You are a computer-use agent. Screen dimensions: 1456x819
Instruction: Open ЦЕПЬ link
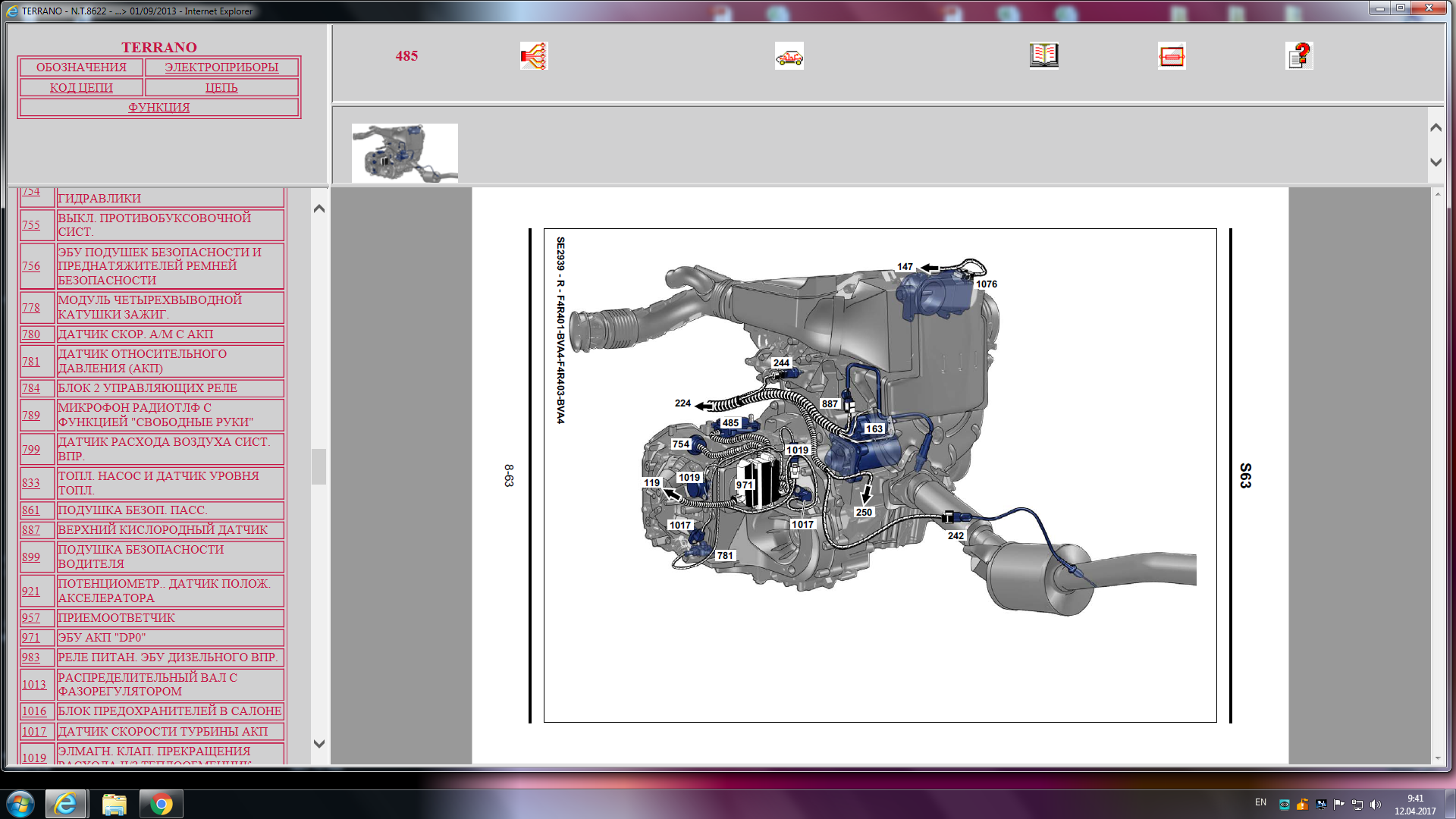[221, 88]
